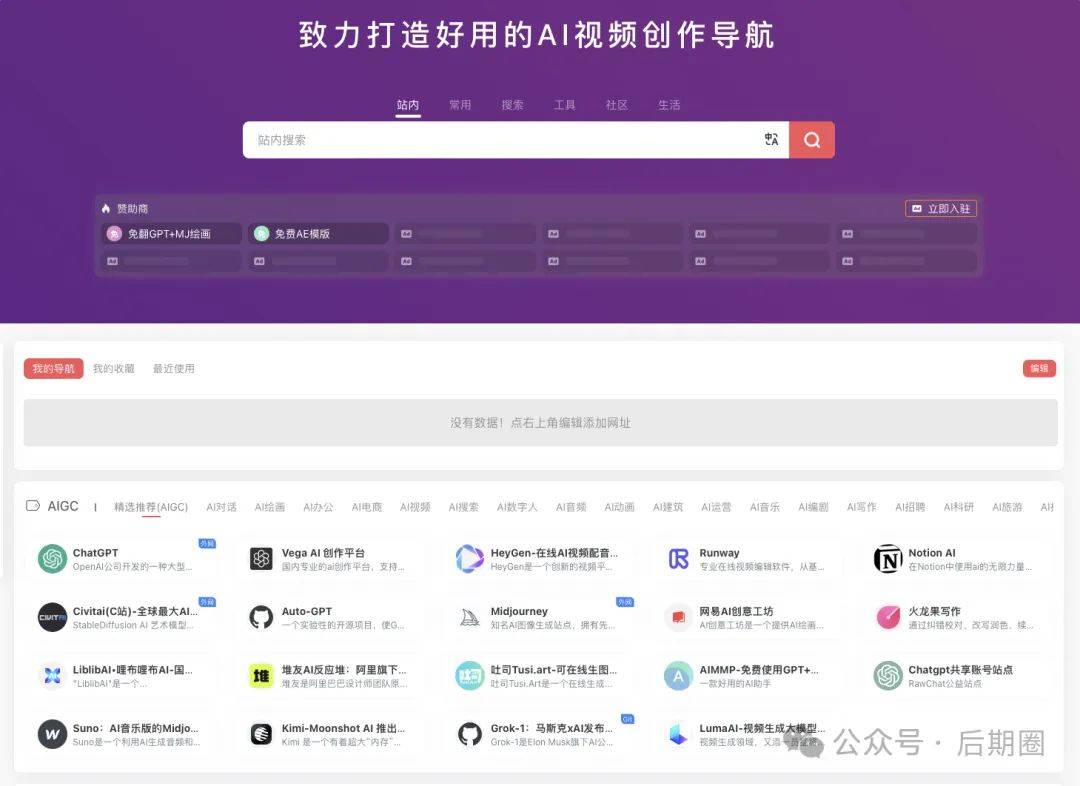Open 免费AE模版 sponsor link
Image resolution: width=1080 pixels, height=786 pixels.
click(318, 234)
